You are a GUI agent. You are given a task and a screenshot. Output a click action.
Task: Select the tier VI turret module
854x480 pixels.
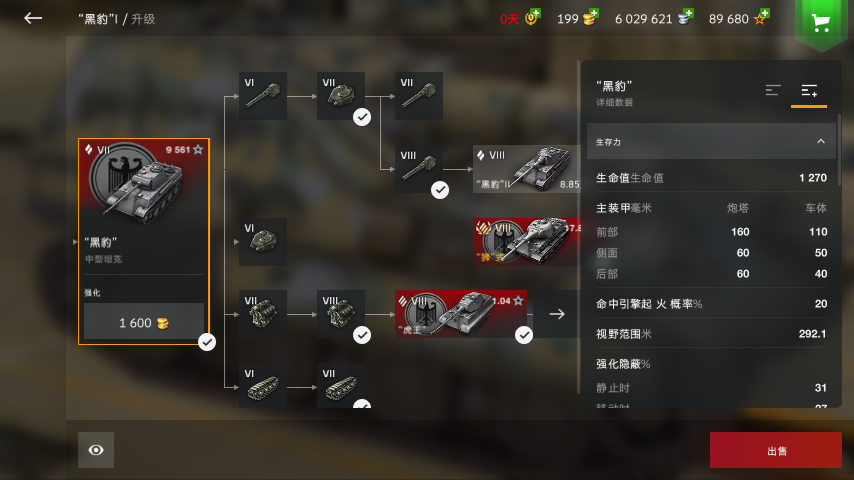(x=263, y=241)
